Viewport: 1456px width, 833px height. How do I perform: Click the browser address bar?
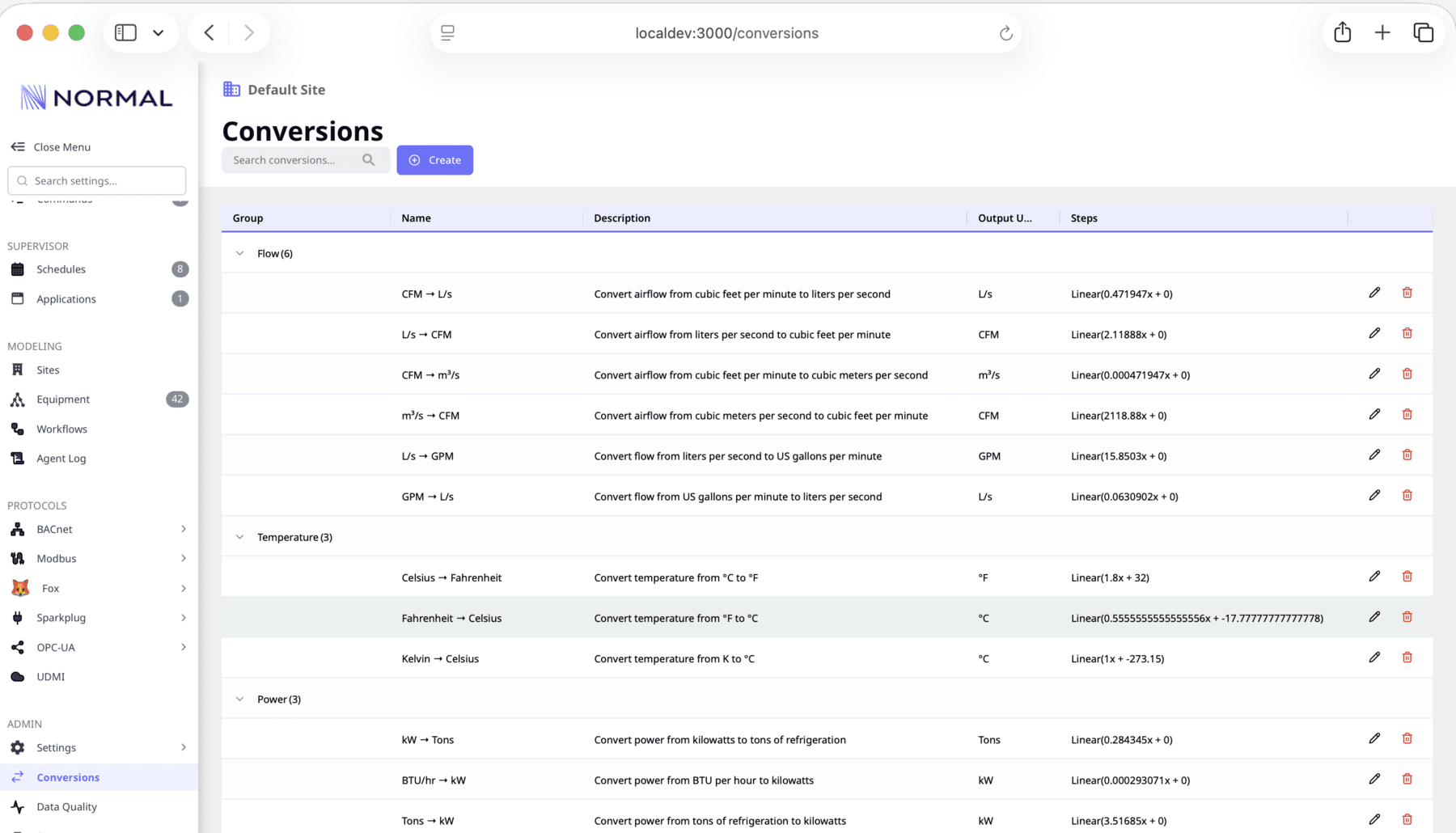pyautogui.click(x=726, y=33)
